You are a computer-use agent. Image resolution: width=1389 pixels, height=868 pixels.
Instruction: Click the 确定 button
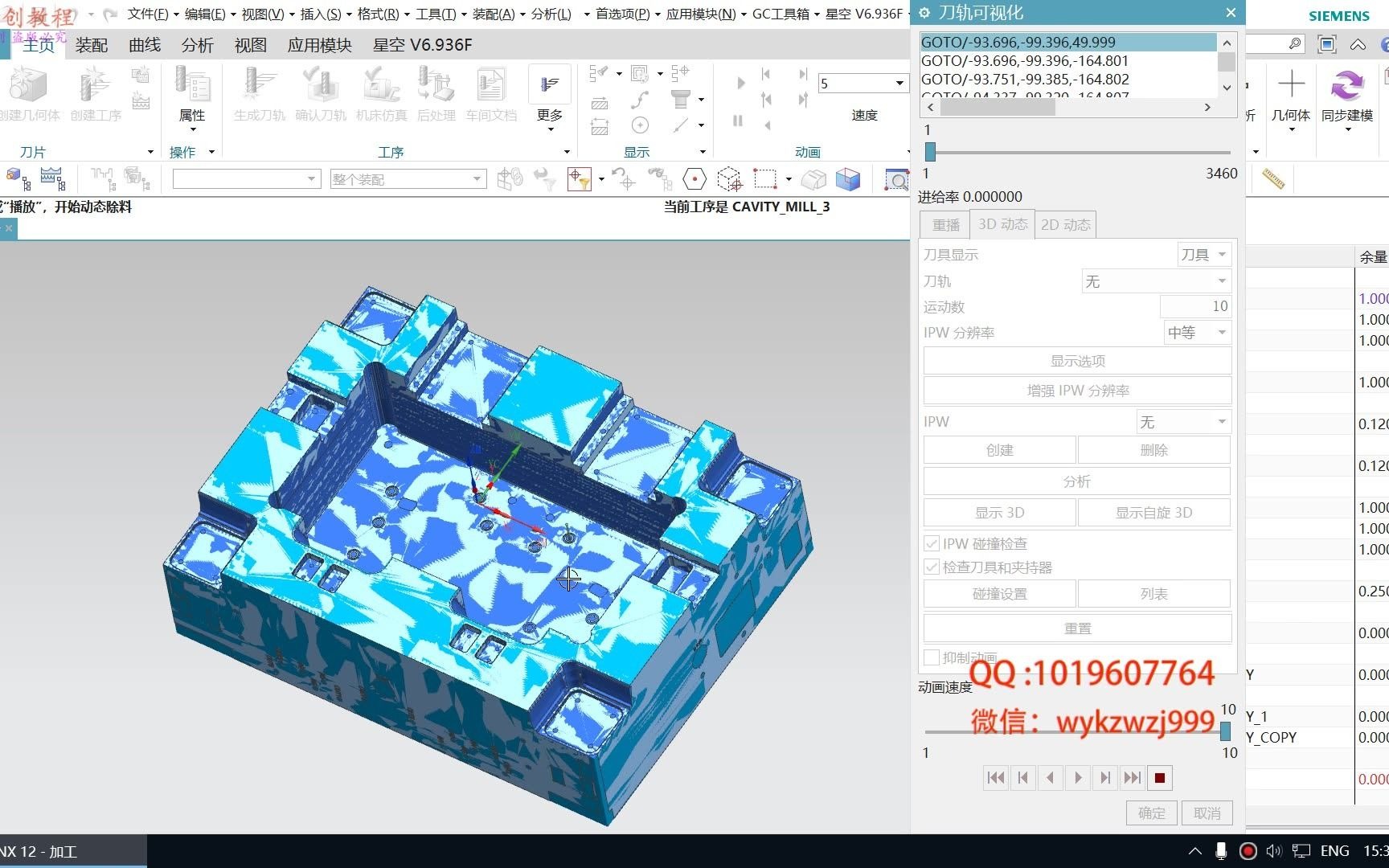[1151, 813]
